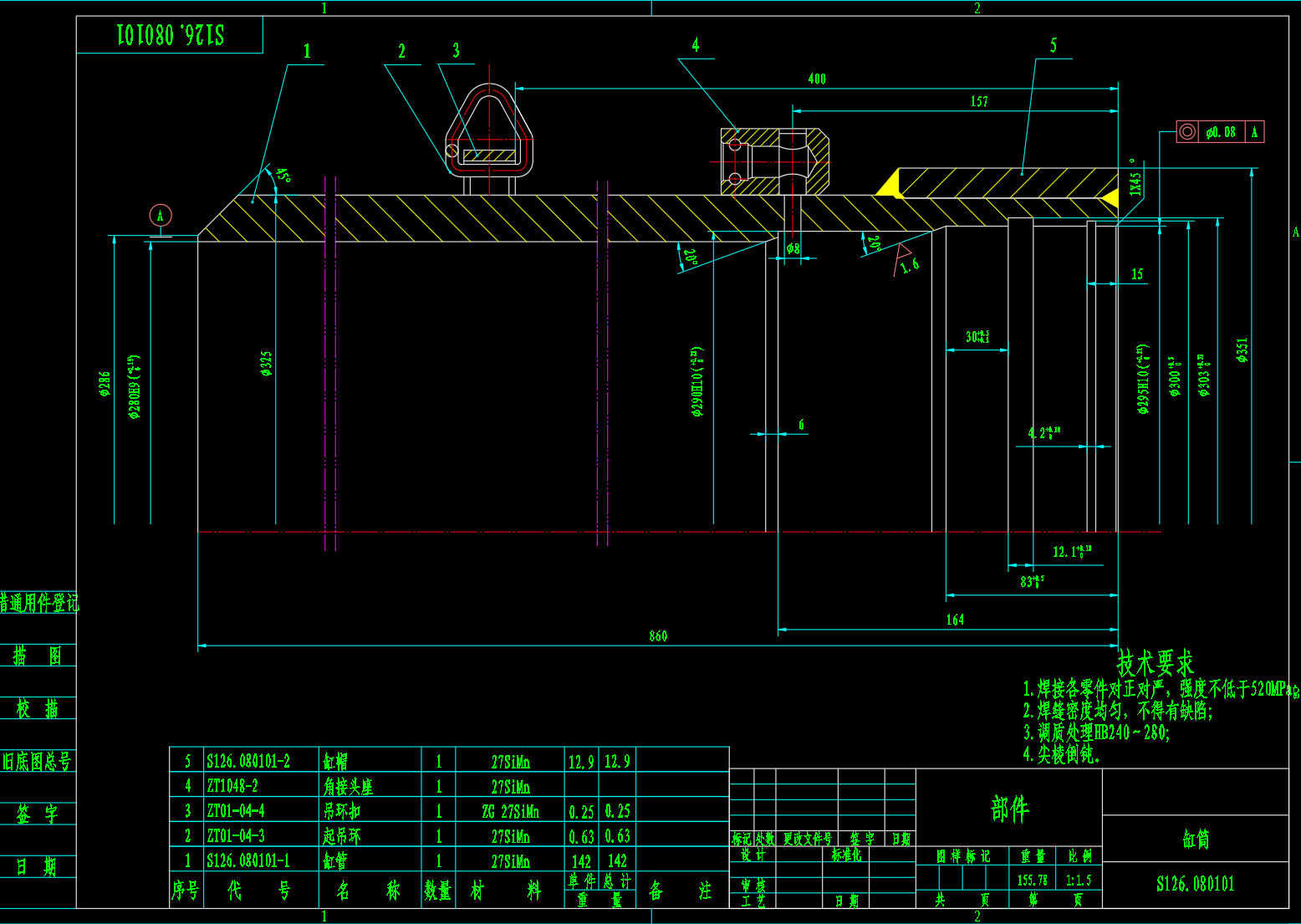Select part code ZT1048-2 in parts list
Viewport: 1301px width, 924px height.
click(232, 786)
